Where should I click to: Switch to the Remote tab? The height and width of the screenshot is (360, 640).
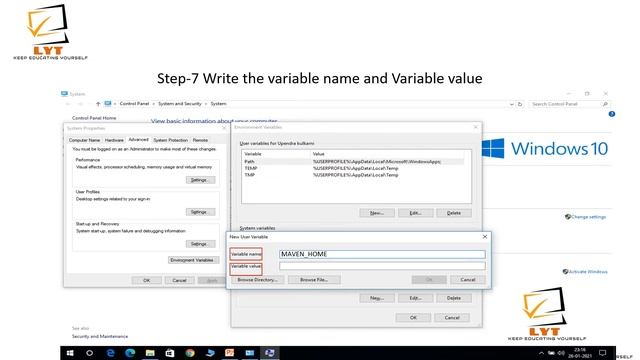pos(200,140)
